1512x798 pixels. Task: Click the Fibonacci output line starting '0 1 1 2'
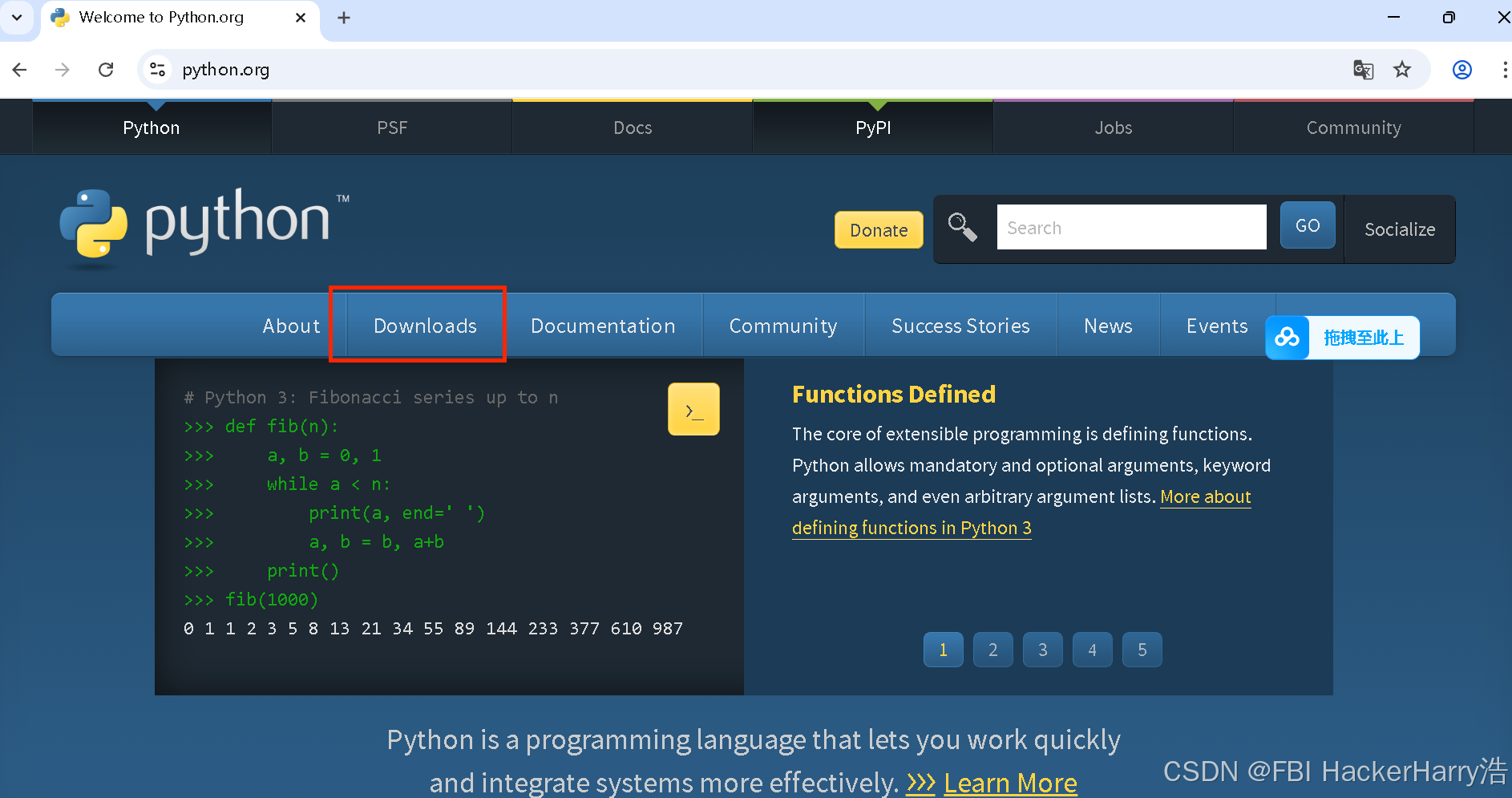[x=433, y=629]
